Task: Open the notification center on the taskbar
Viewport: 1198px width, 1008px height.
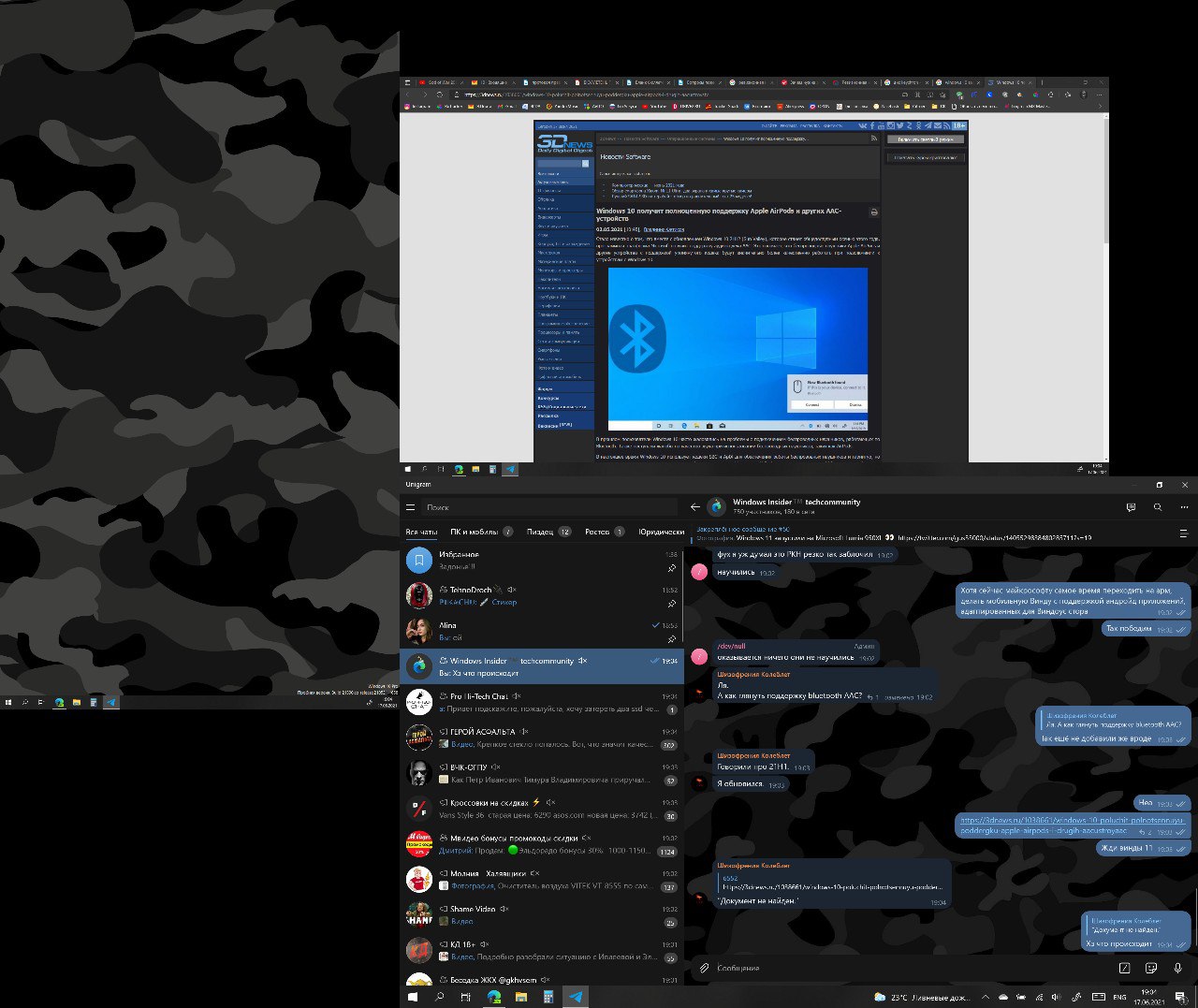Action: [x=1182, y=998]
